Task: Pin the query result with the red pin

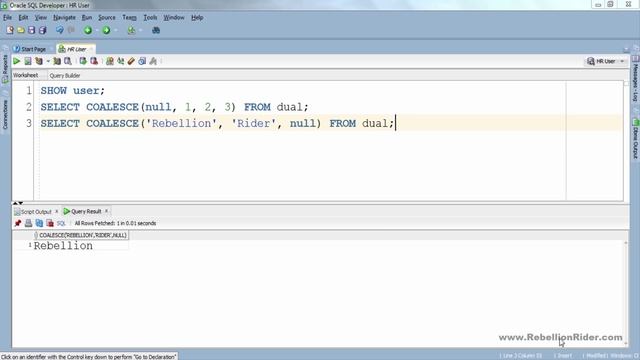Action: pyautogui.click(x=18, y=223)
